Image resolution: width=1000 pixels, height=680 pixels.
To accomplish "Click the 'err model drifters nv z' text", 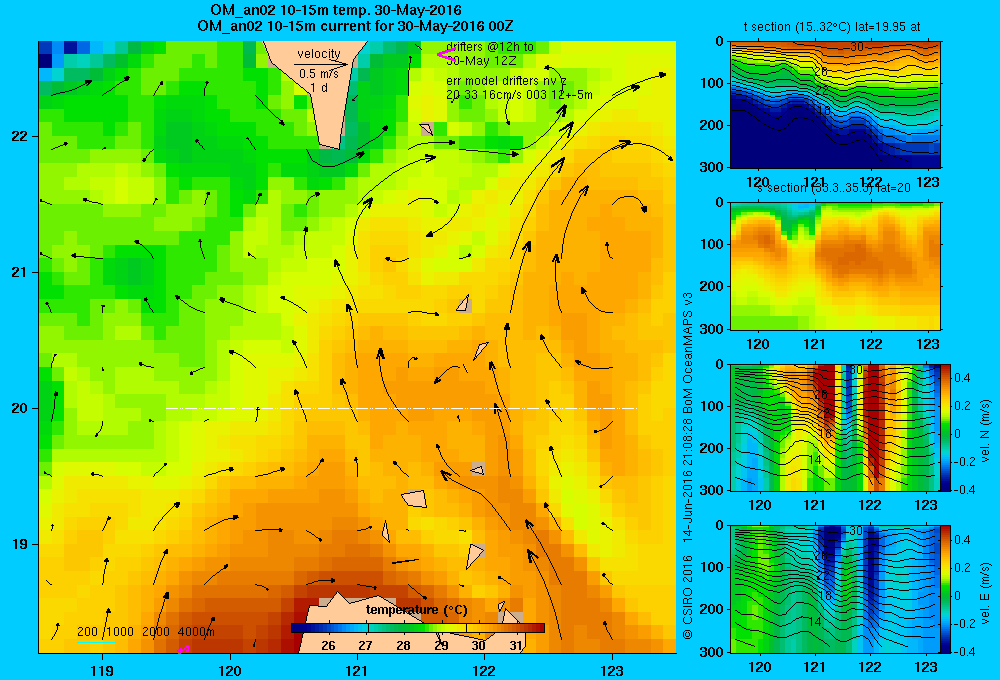I will tap(506, 82).
